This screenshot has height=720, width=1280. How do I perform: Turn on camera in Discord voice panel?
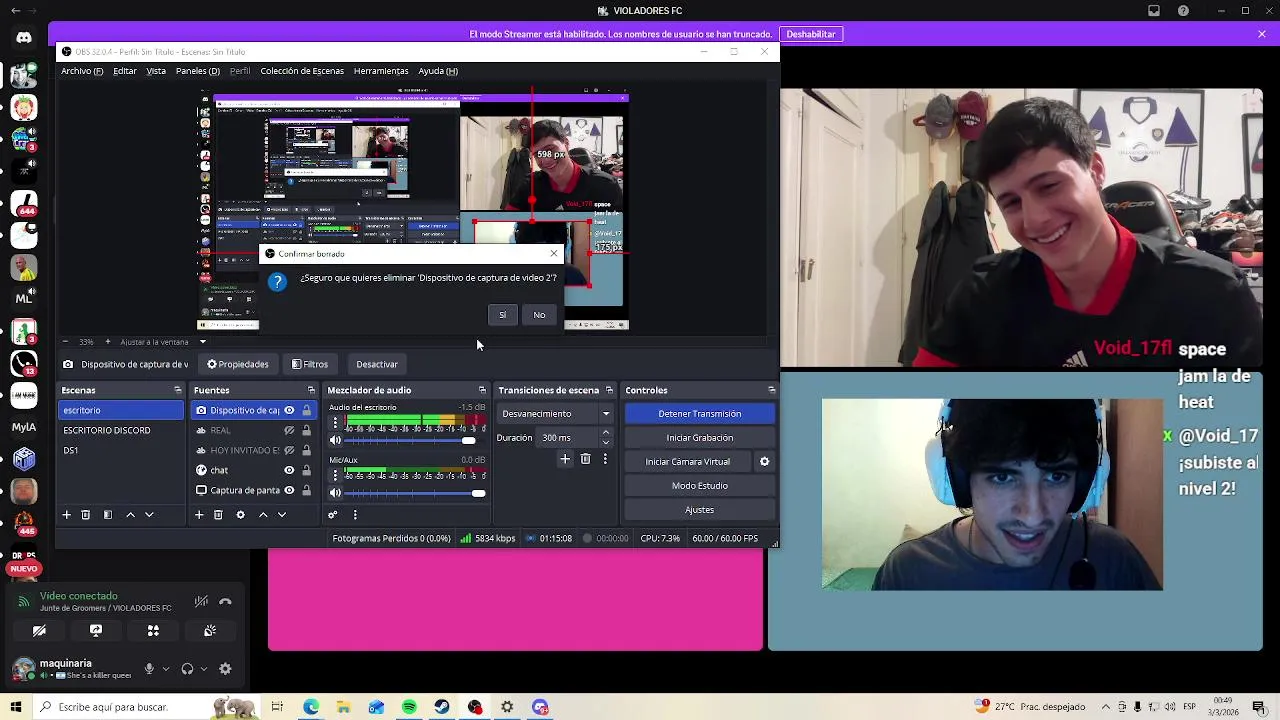[x=39, y=631]
